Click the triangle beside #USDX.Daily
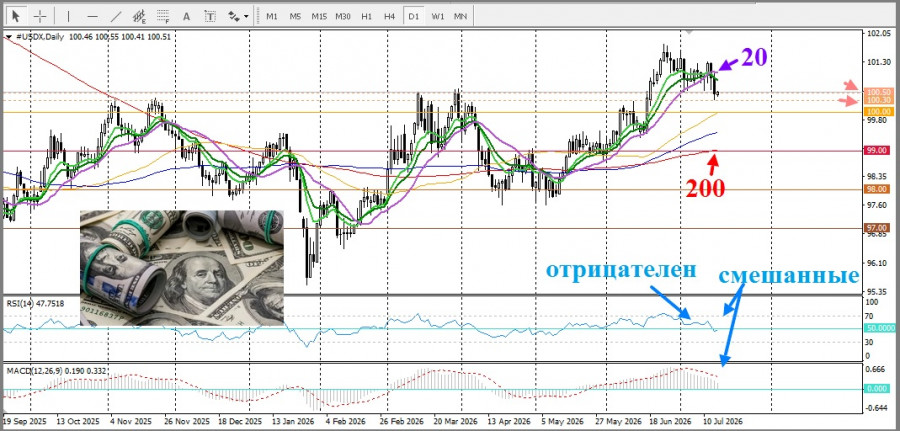The height and width of the screenshot is (431, 900). tap(7, 37)
